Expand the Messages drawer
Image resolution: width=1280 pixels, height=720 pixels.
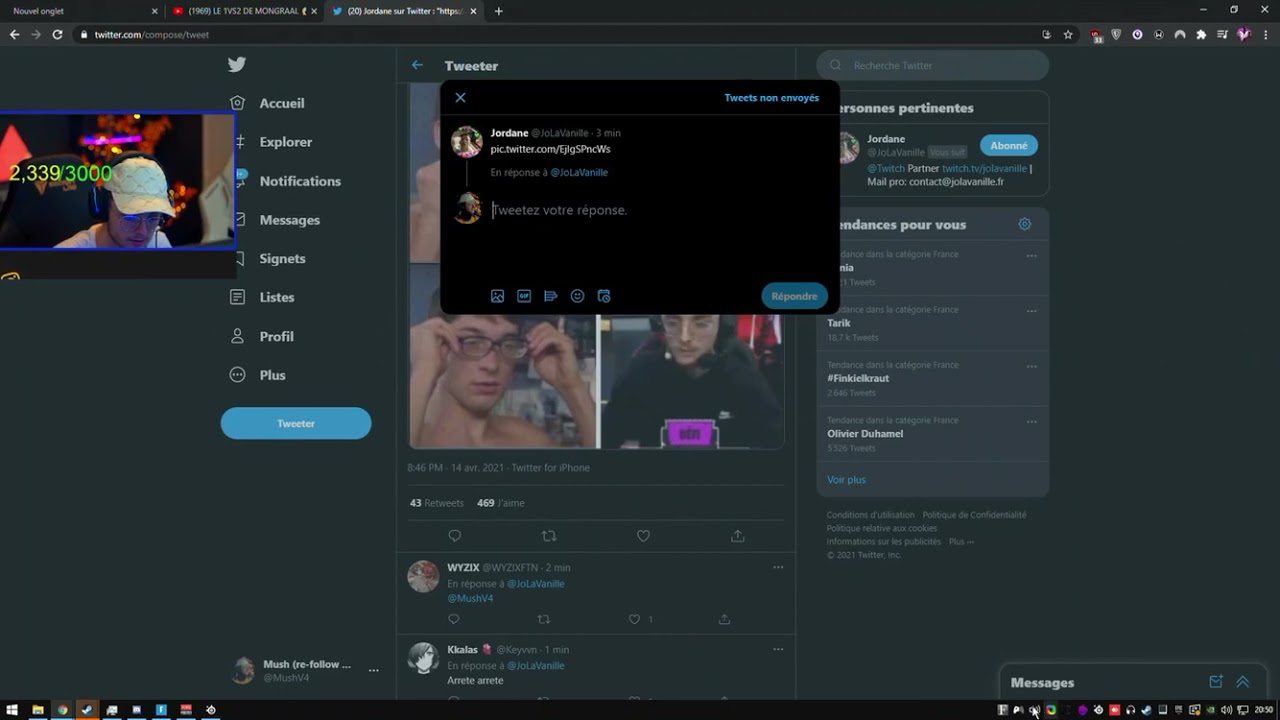[1243, 682]
